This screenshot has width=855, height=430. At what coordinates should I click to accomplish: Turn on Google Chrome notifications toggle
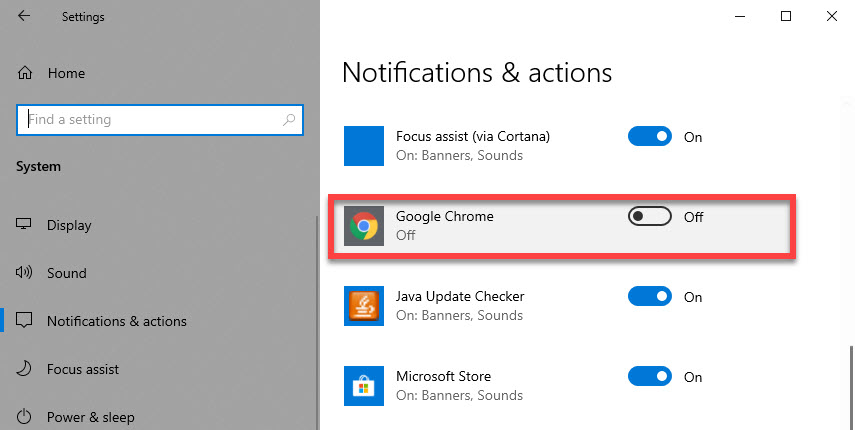coord(649,216)
